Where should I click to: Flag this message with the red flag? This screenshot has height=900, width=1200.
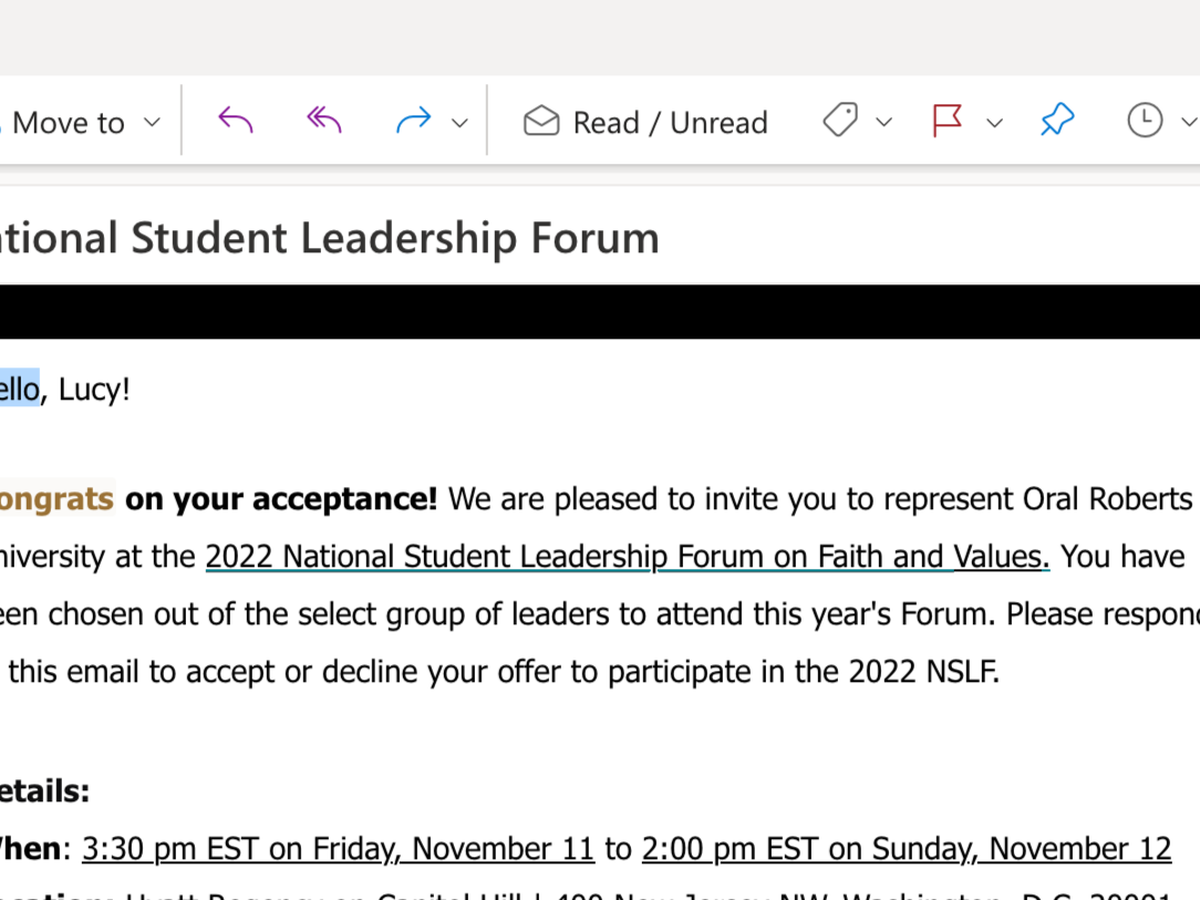[946, 122]
